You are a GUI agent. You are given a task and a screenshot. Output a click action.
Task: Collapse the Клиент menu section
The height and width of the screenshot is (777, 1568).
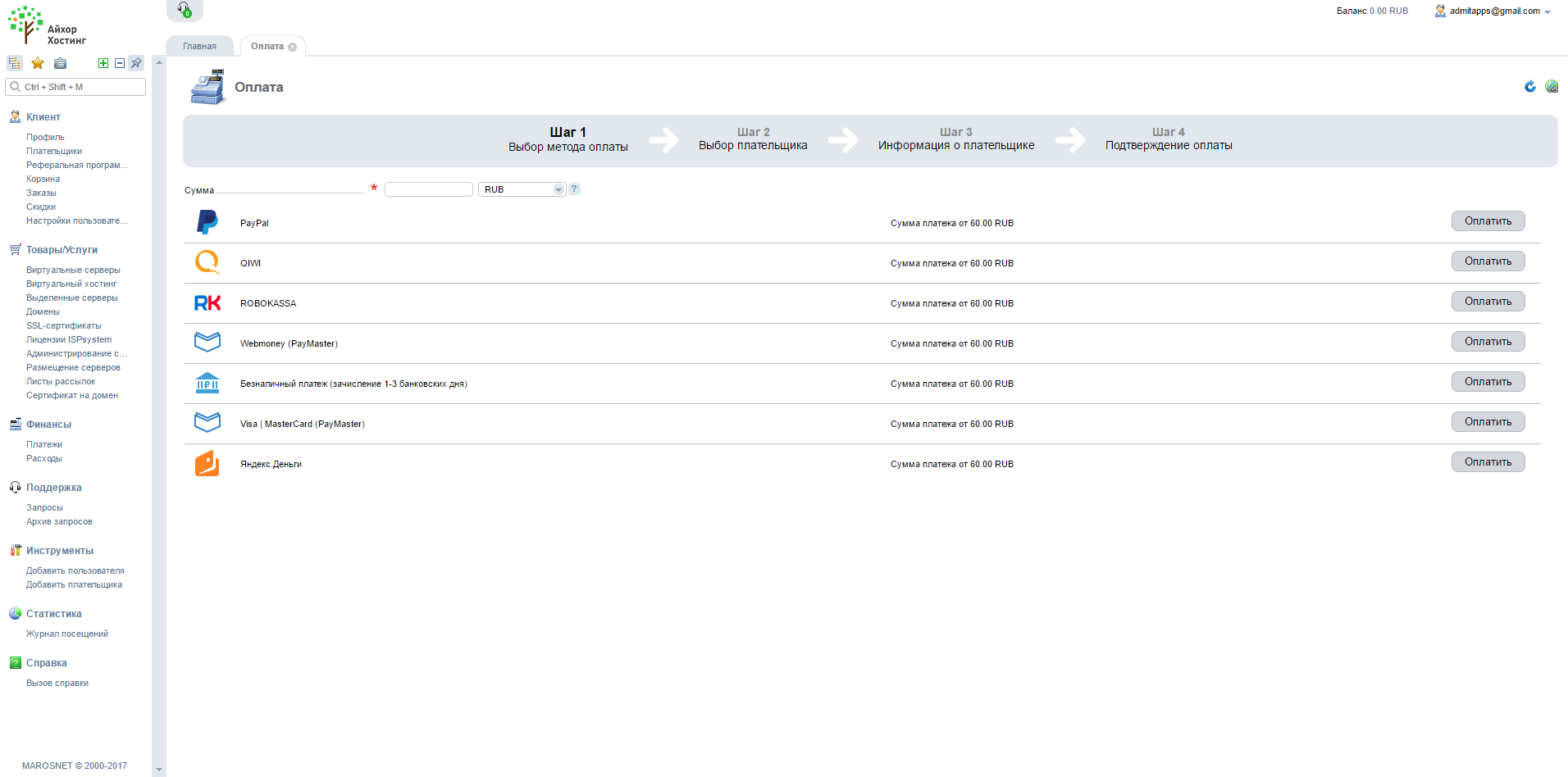click(x=43, y=117)
